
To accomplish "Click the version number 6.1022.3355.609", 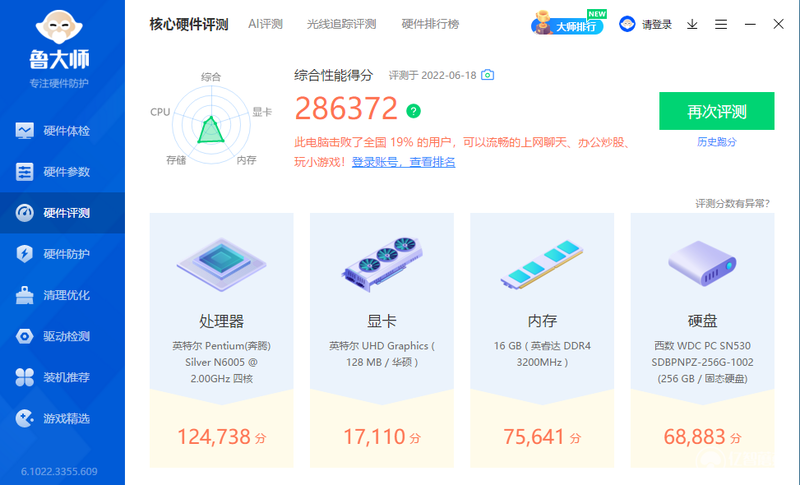I will pos(59,471).
